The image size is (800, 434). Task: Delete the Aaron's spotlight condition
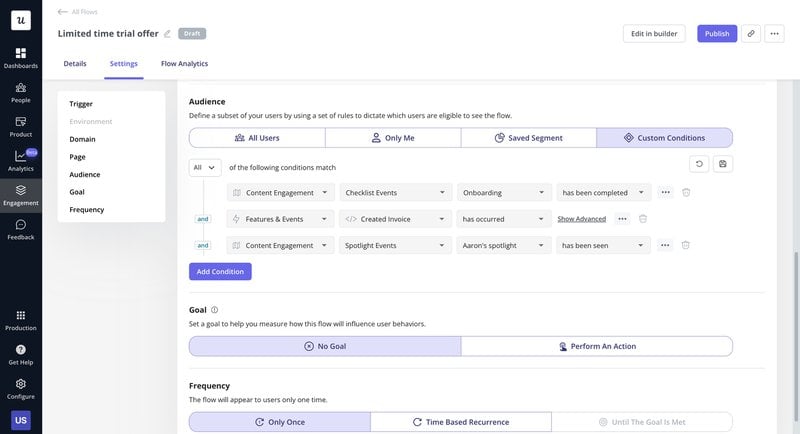tap(686, 245)
